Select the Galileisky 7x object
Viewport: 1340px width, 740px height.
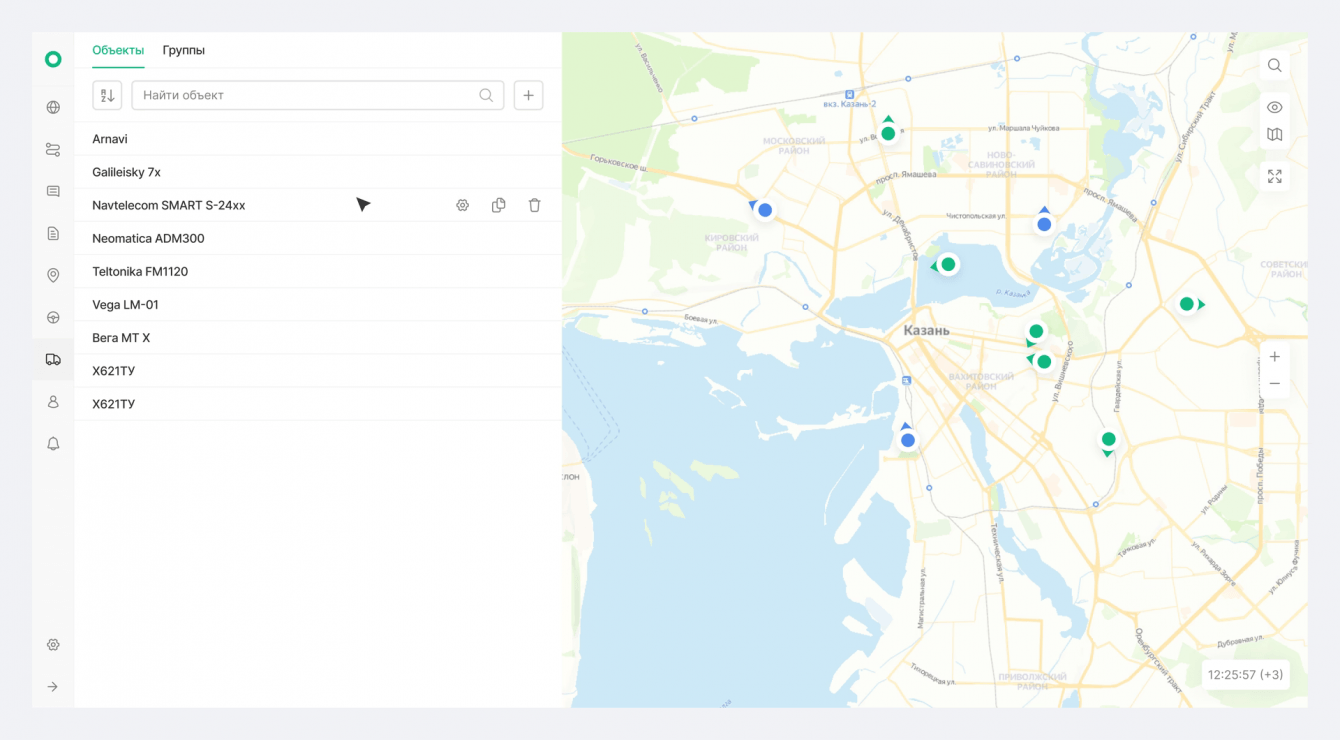318,172
